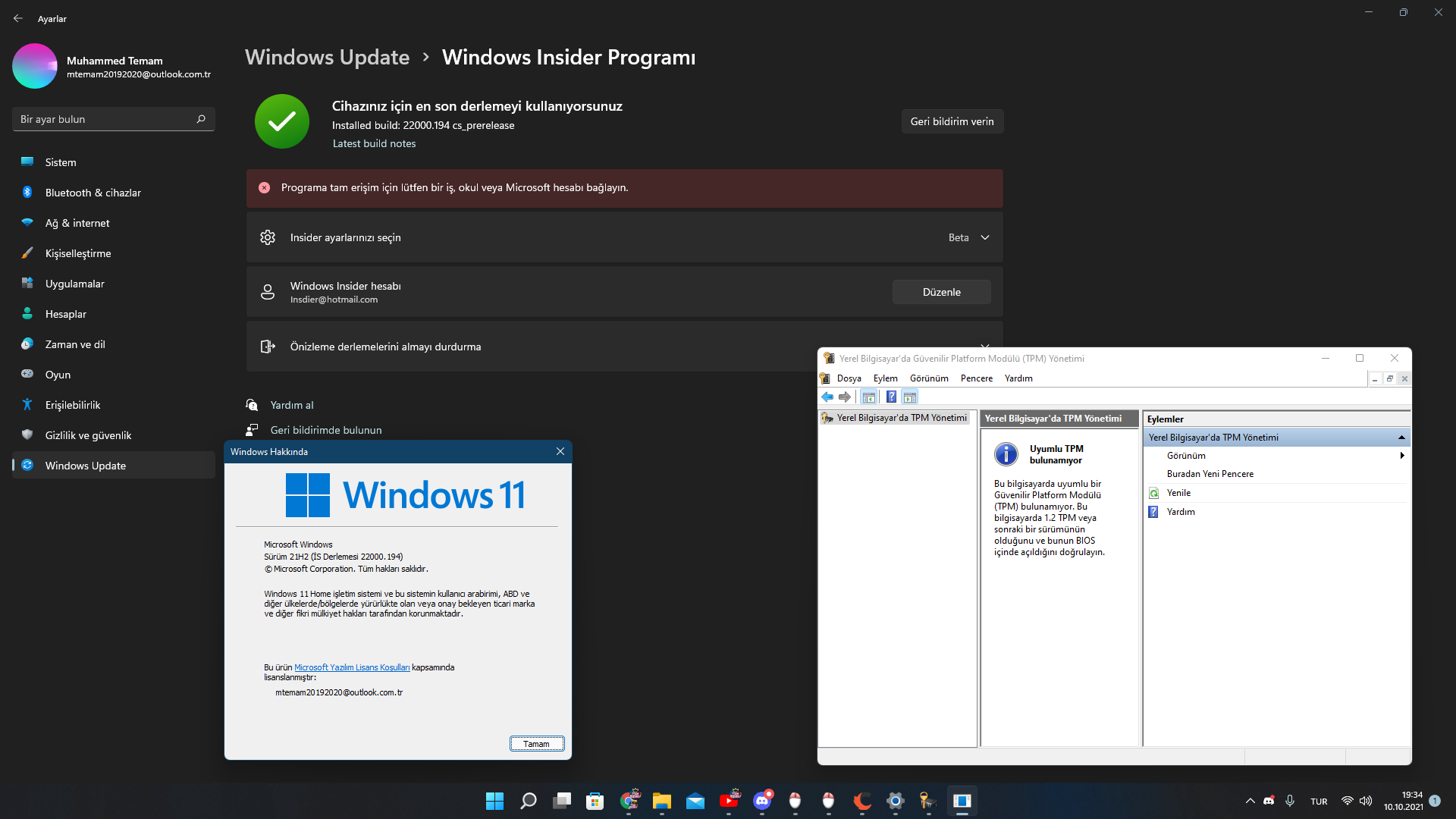Click the Bir ayar bulun search field

click(102, 119)
